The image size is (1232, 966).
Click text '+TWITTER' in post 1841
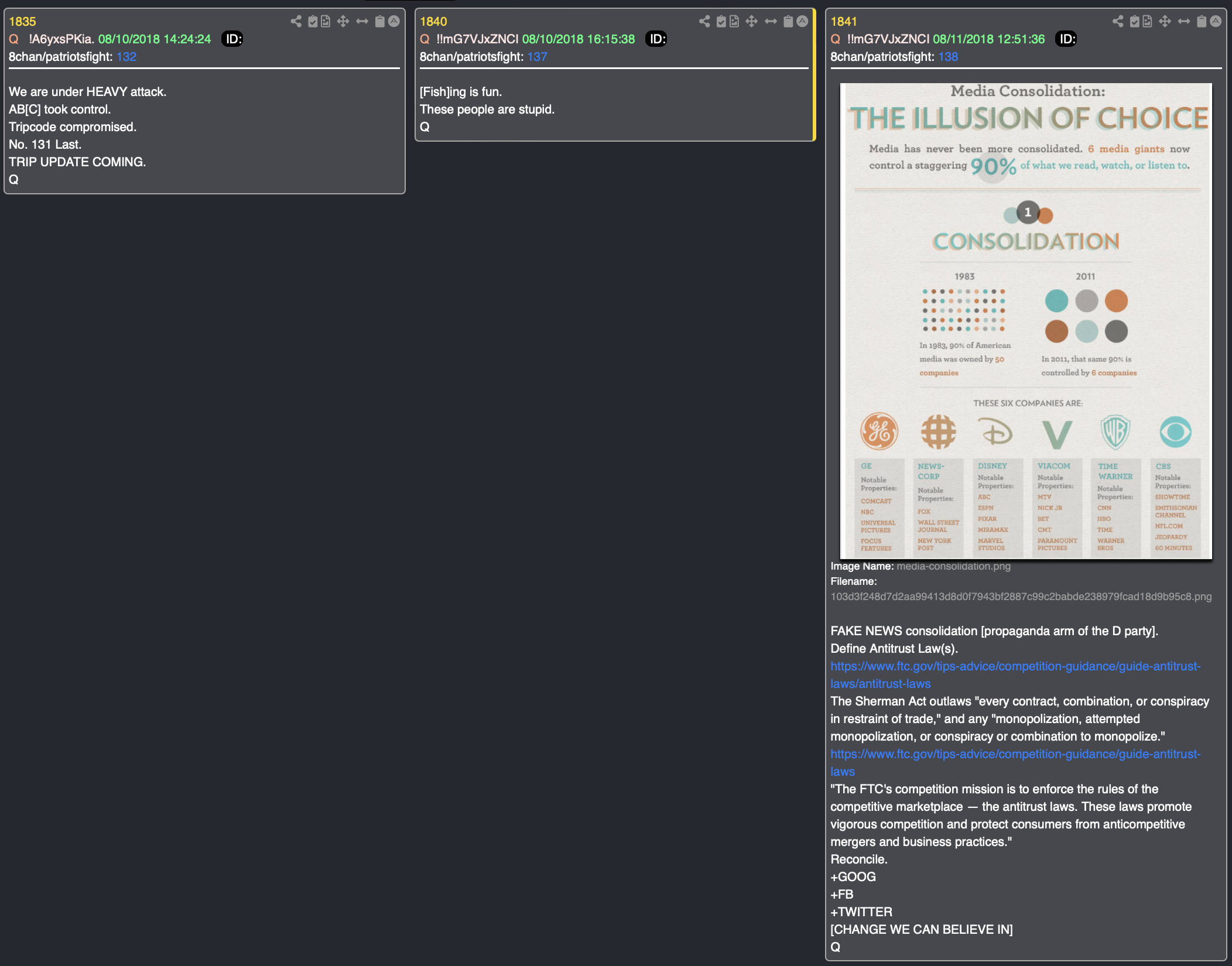[861, 912]
